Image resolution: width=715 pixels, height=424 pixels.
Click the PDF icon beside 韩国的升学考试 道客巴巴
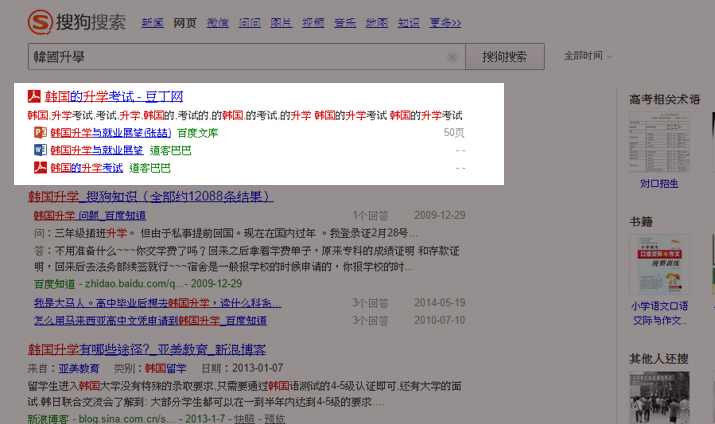pyautogui.click(x=40, y=167)
